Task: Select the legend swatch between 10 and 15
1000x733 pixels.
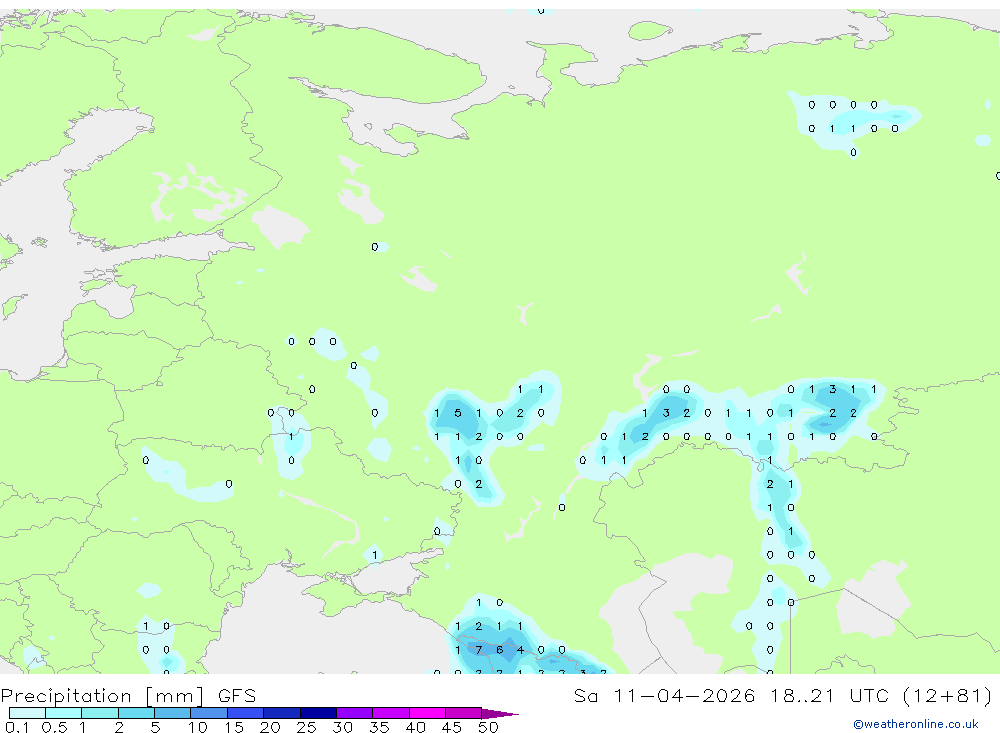Action: point(209,713)
